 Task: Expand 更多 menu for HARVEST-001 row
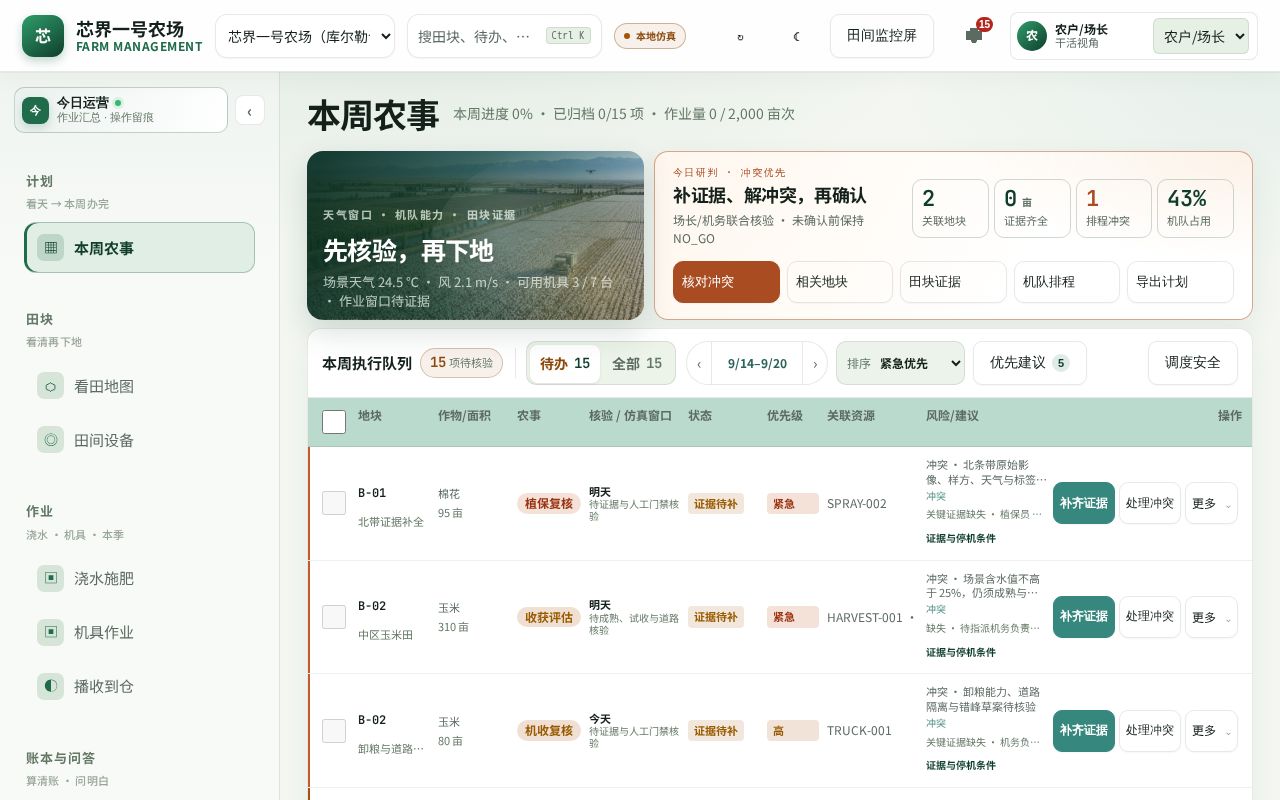[x=1211, y=617]
